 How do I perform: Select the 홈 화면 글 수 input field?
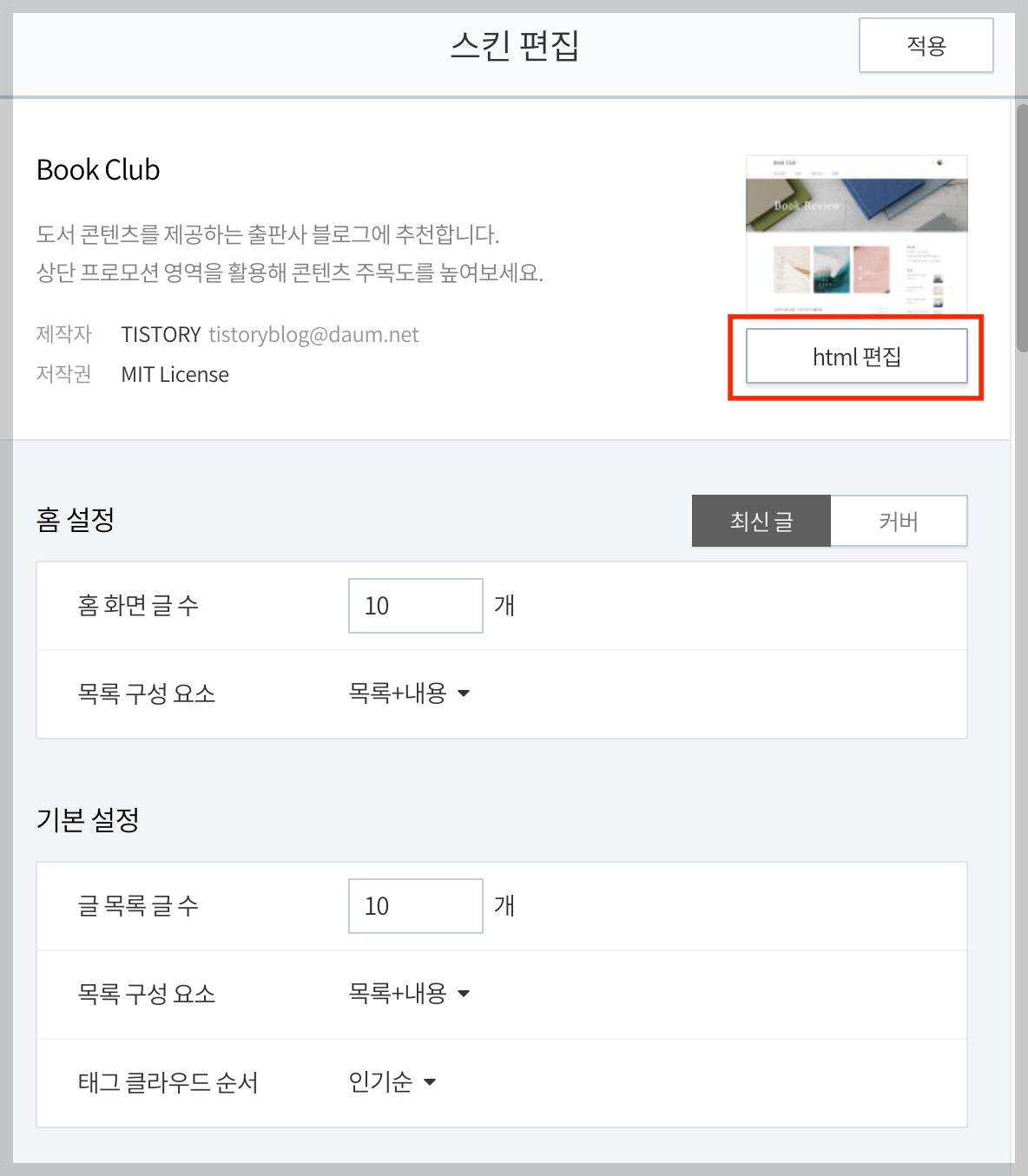415,605
